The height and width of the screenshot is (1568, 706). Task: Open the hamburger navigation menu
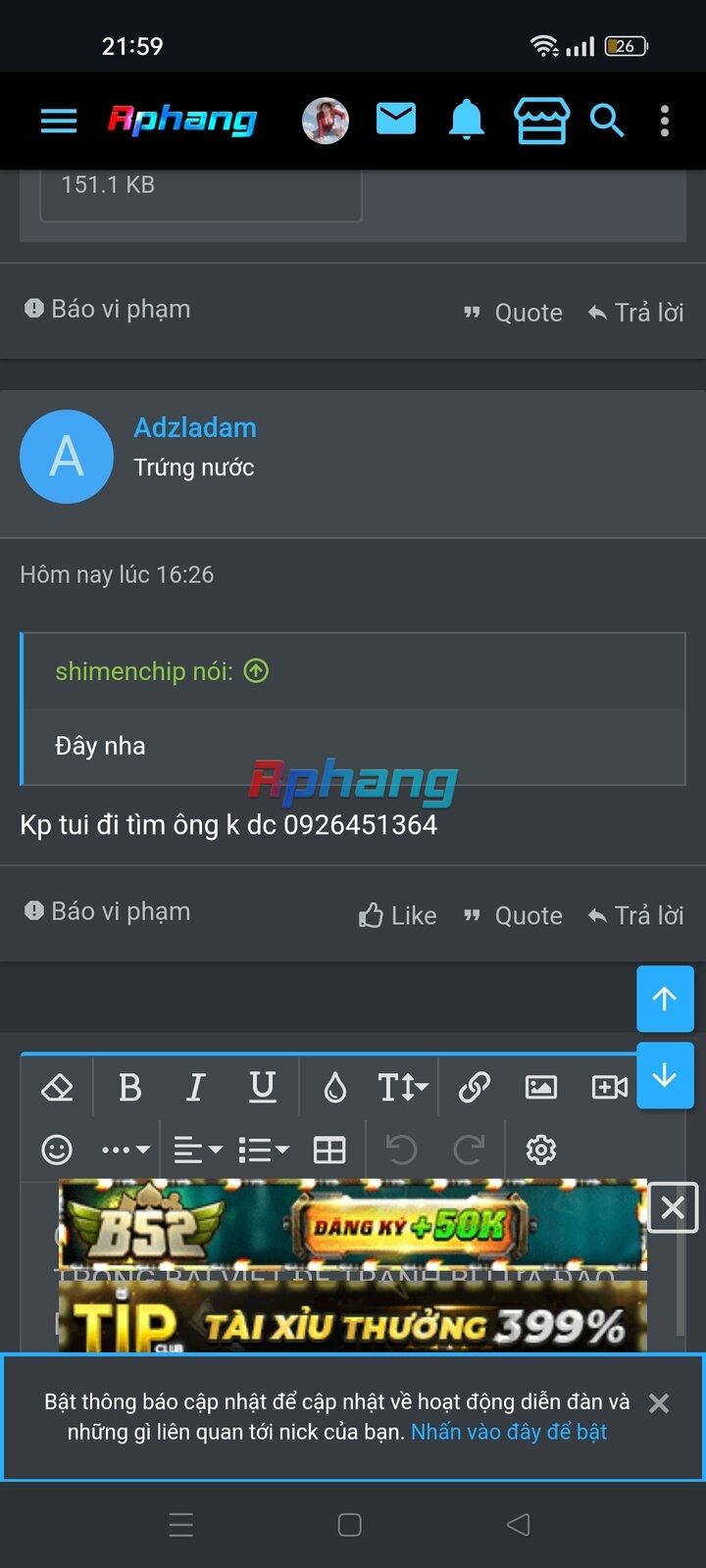59,122
